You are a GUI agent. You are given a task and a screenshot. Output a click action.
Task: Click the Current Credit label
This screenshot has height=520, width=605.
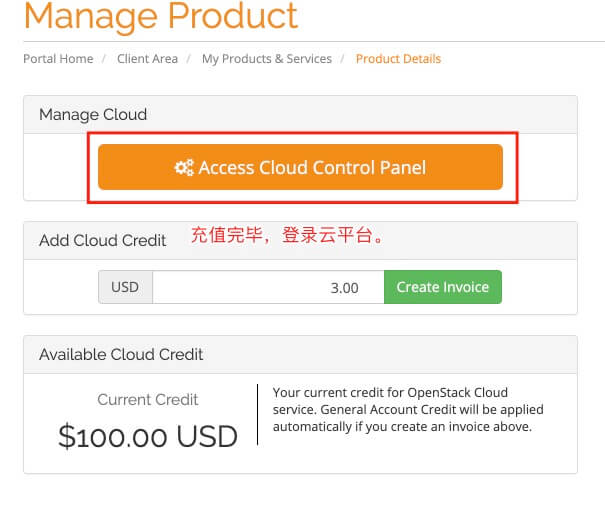coord(148,400)
